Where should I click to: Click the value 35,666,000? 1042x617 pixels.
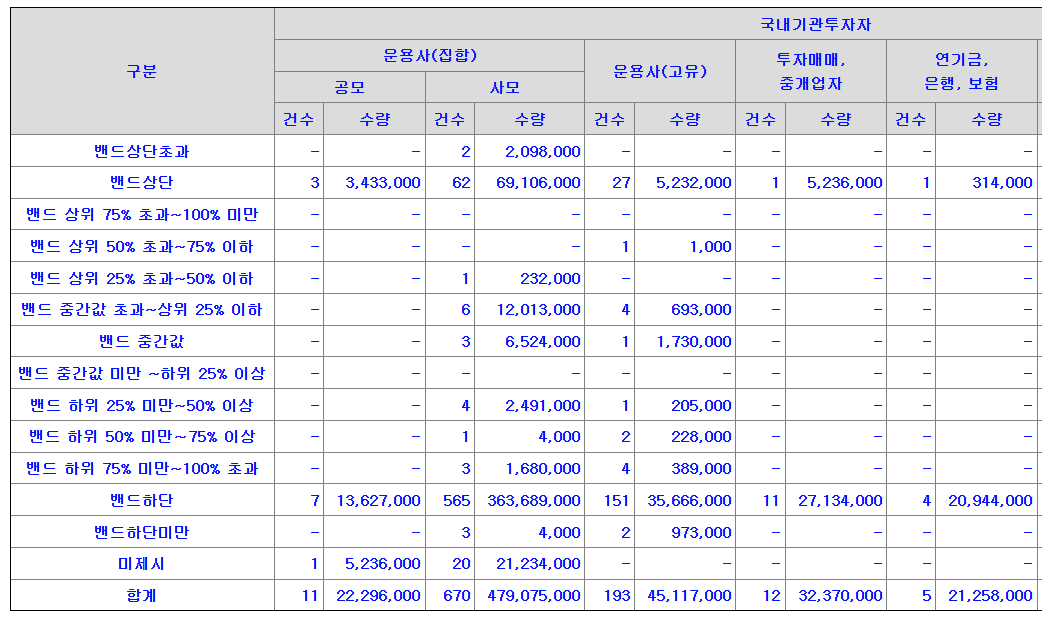coord(690,501)
